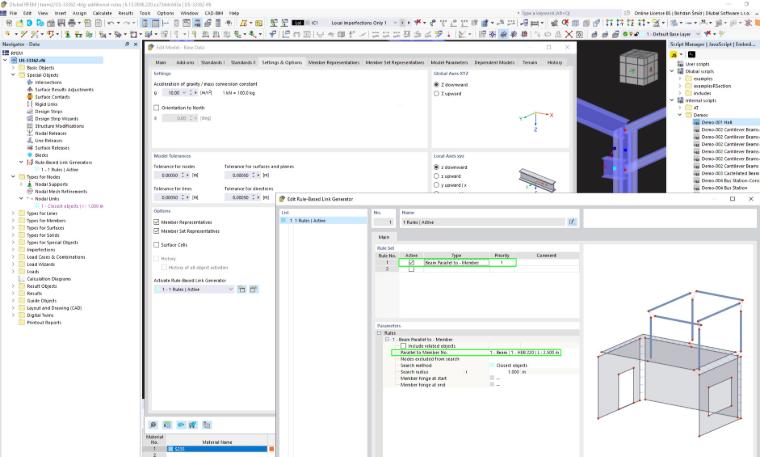Screen dimensions: 760x457
Task: Click the navigation cube in 3D view
Action: (x=638, y=67)
